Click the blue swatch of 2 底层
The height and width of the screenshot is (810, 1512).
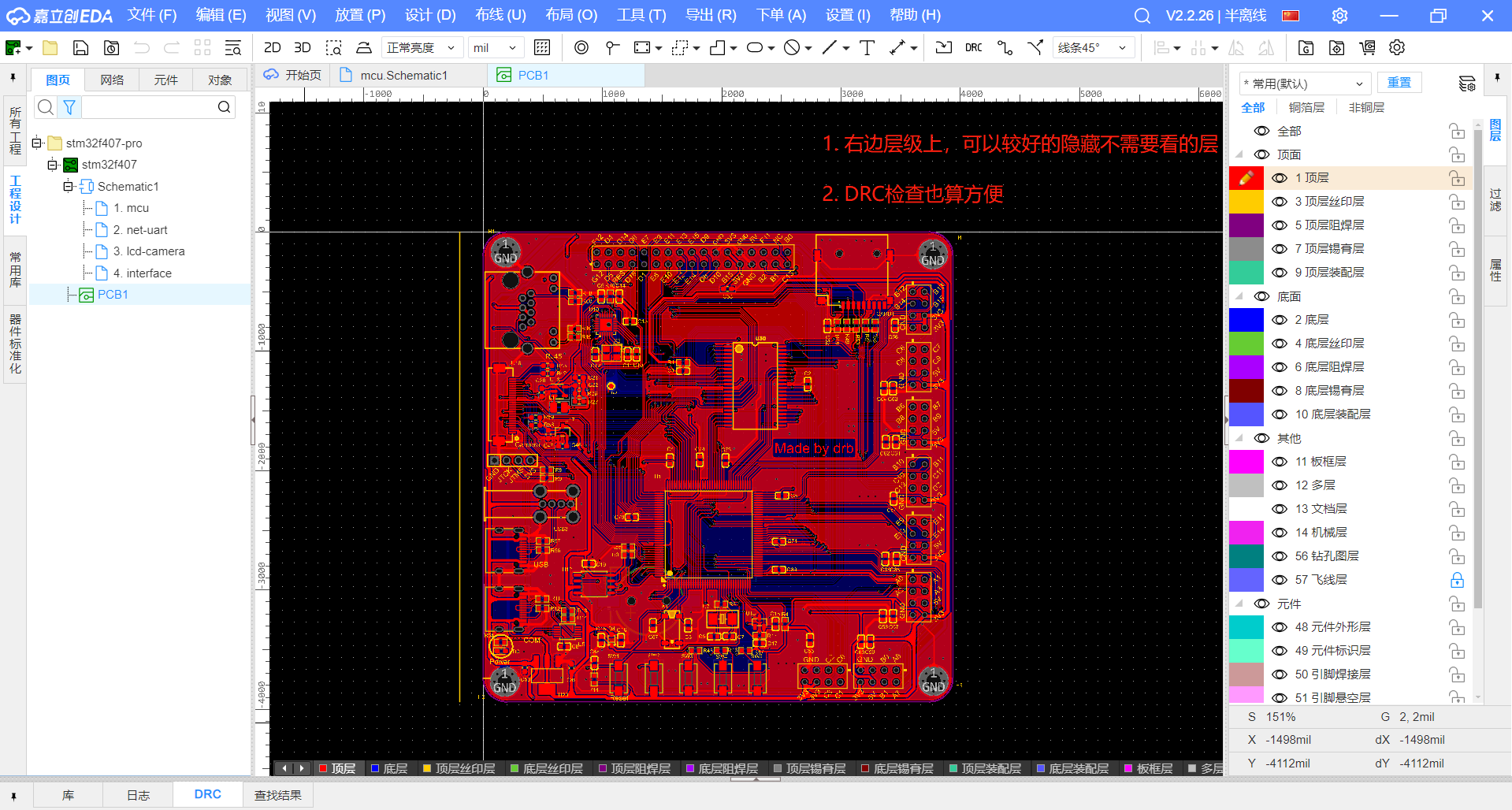[x=1246, y=320]
